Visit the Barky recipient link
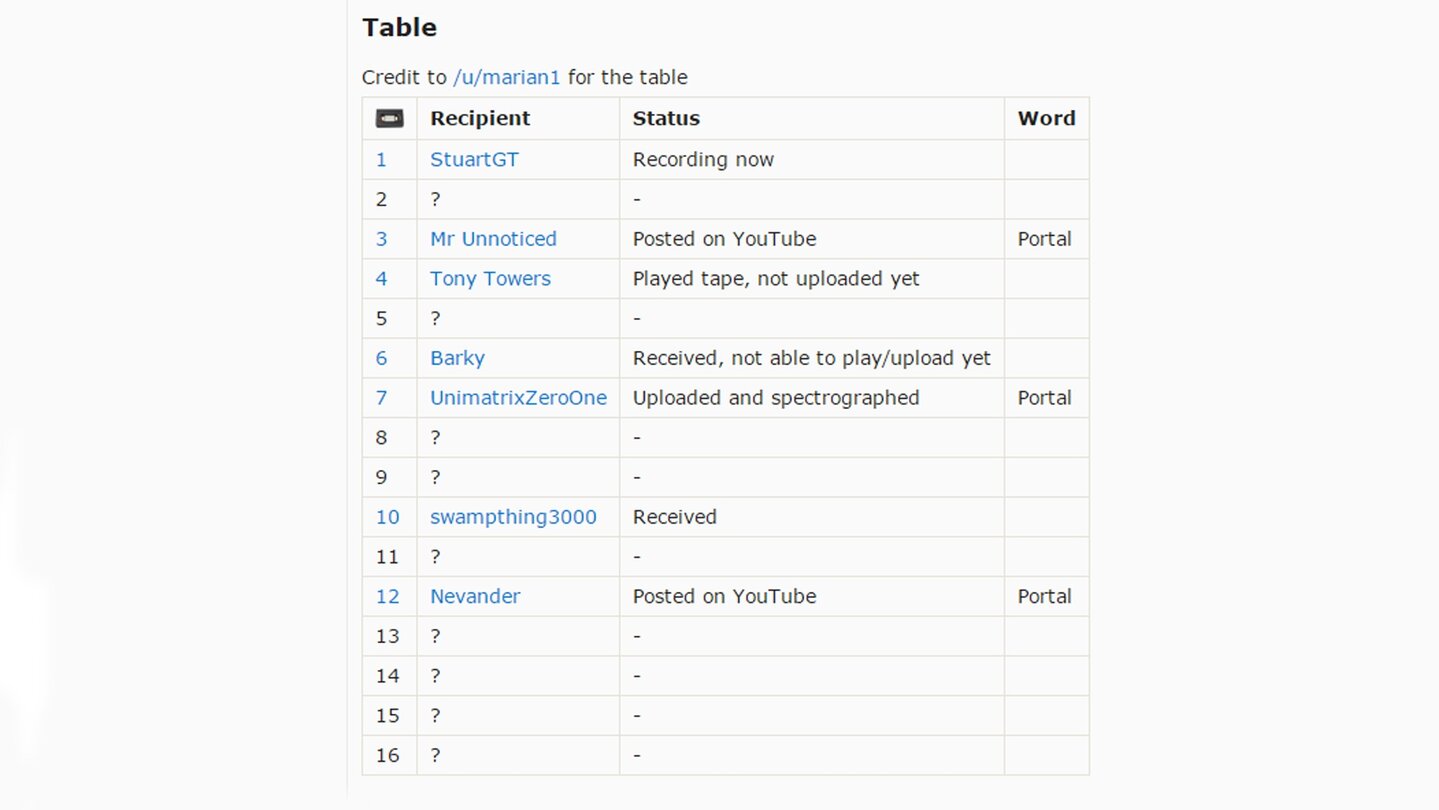 tap(457, 358)
